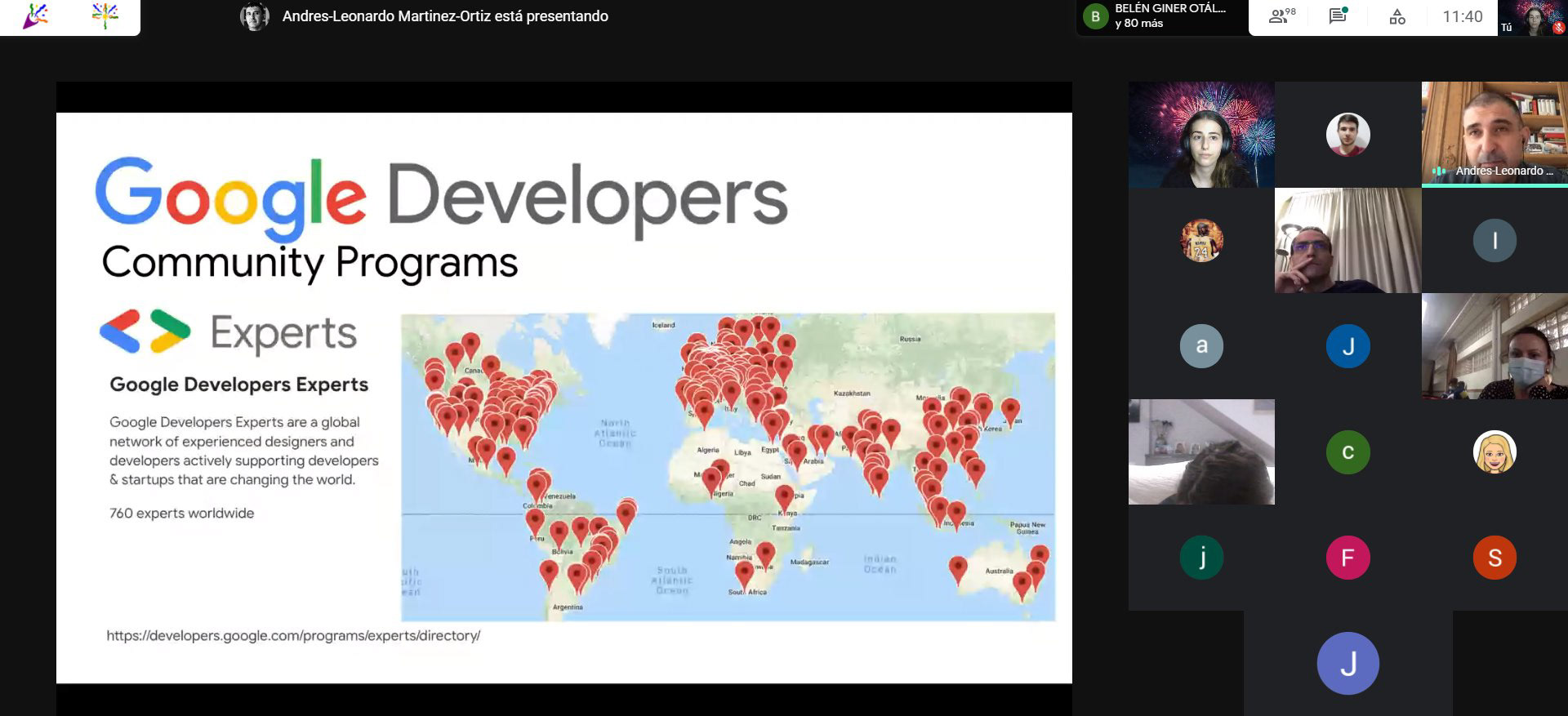This screenshot has width=1568, height=716.
Task: Open the man by the curtains tile
Action: coord(1347,240)
